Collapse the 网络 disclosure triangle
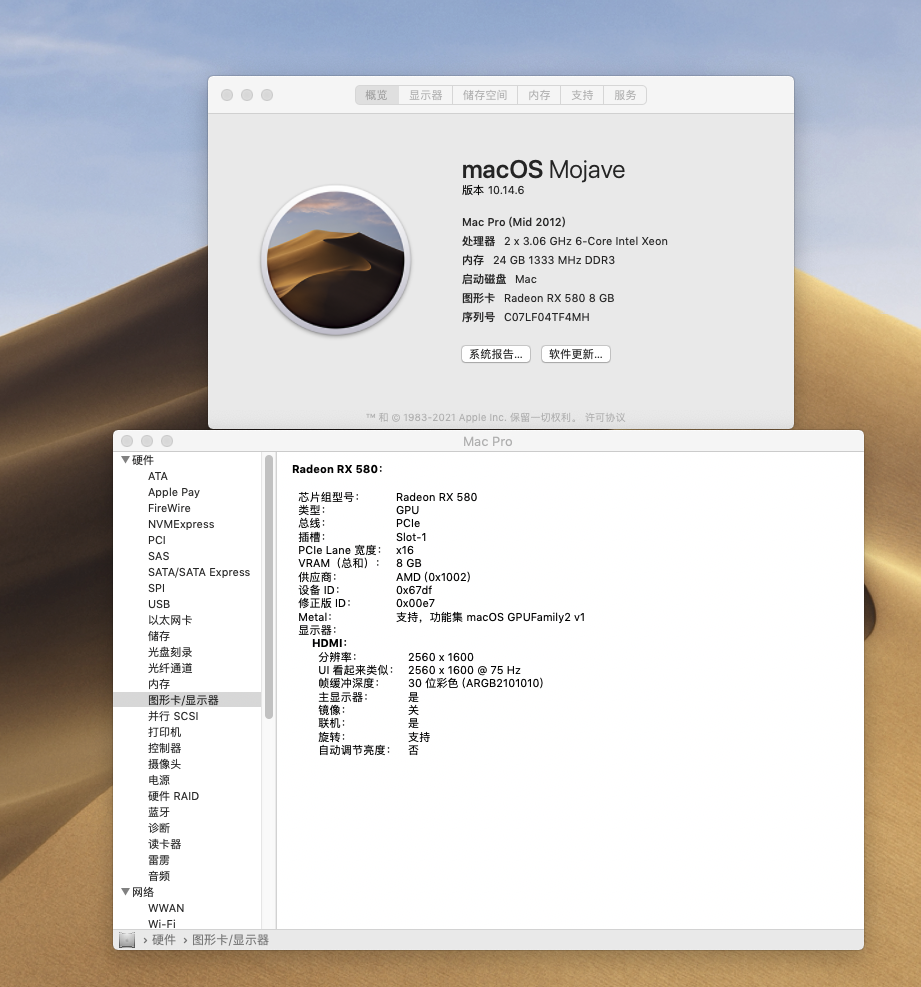This screenshot has width=921, height=987. [125, 892]
